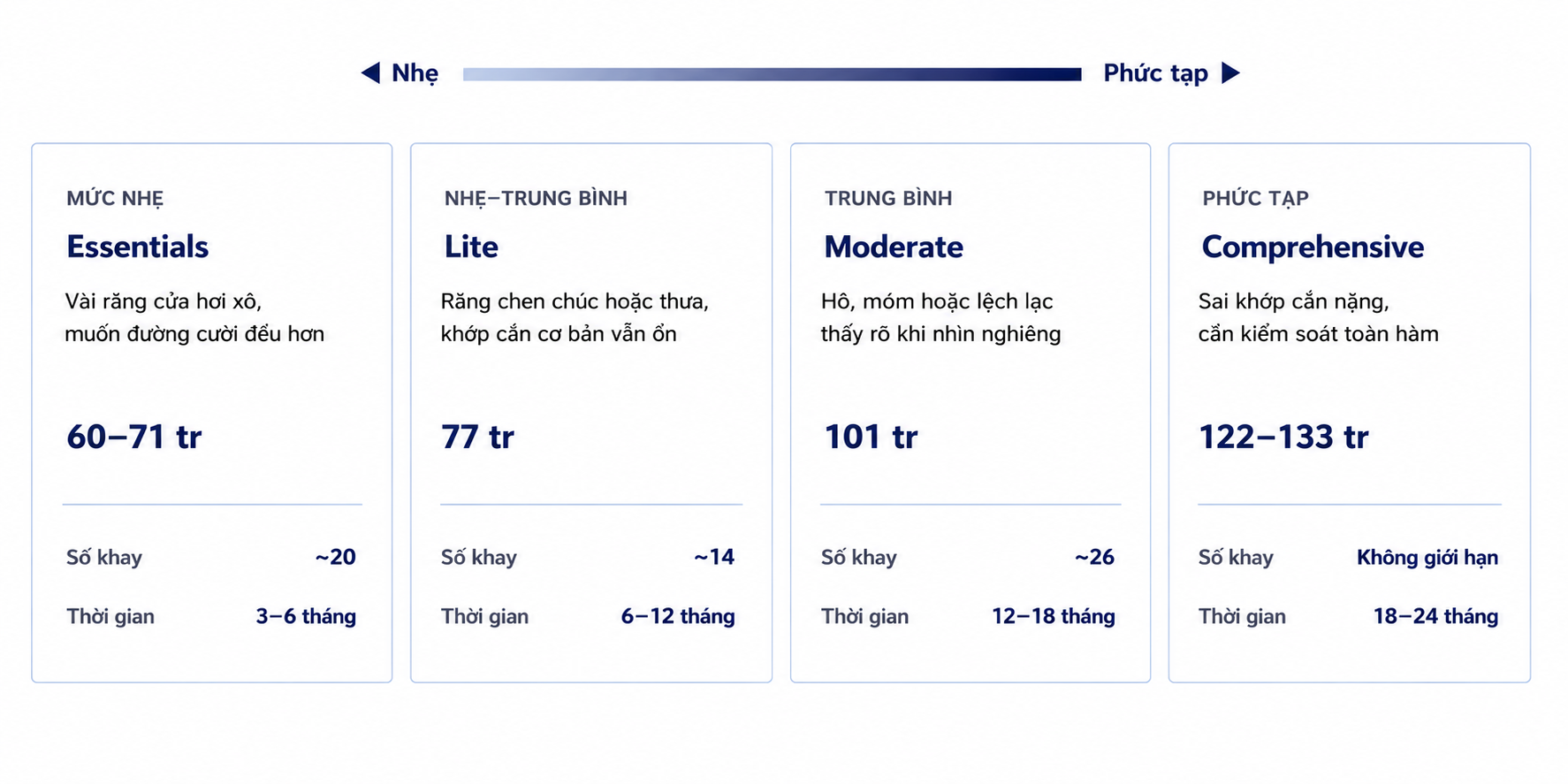Select the Moderate plan title
This screenshot has height=784, width=1568.
click(x=894, y=247)
